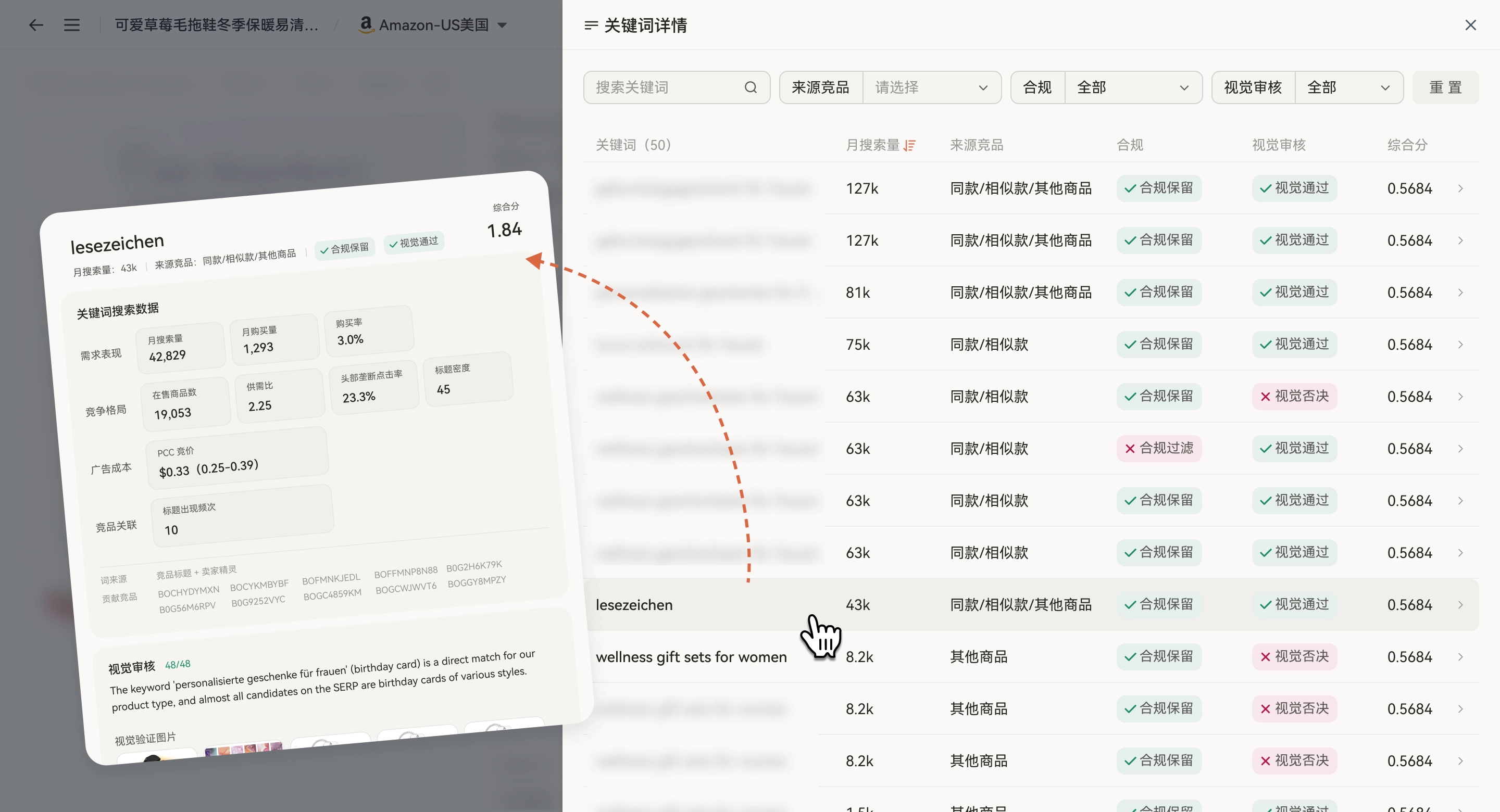Click the 月购买量 1,293 stat box

pos(275,339)
